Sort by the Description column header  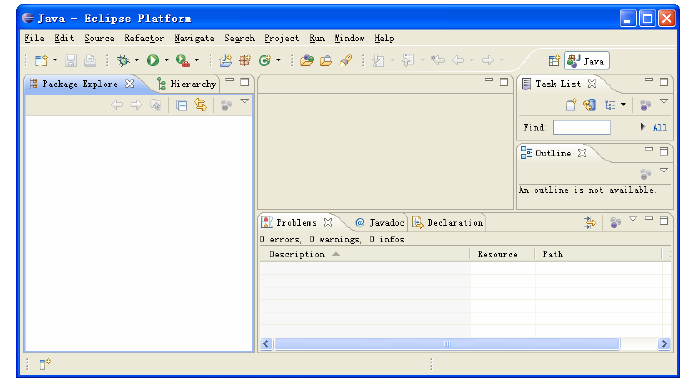364,254
